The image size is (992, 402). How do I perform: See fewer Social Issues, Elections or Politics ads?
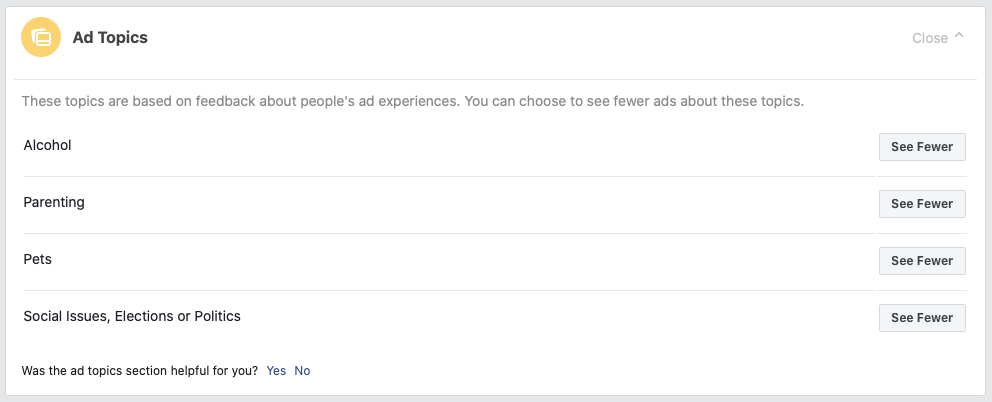(922, 318)
